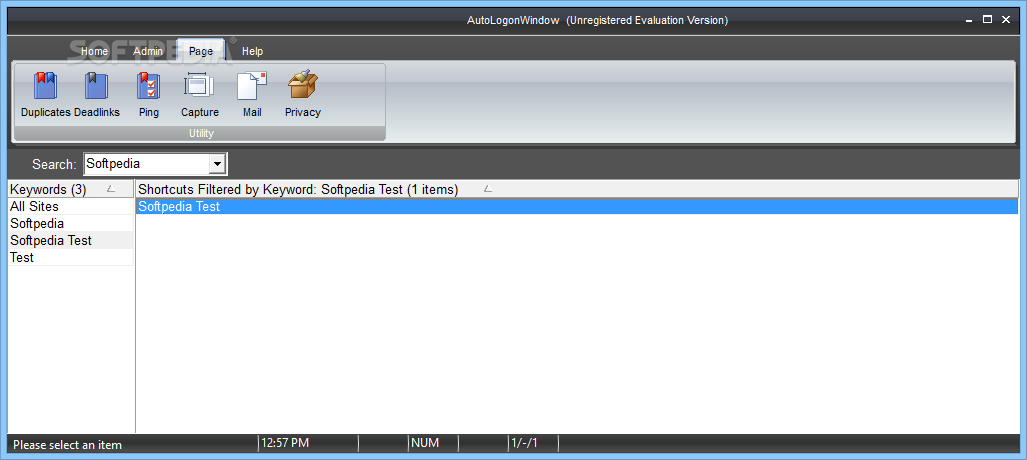
Task: Click the Please select an item status message
Action: tap(67, 445)
